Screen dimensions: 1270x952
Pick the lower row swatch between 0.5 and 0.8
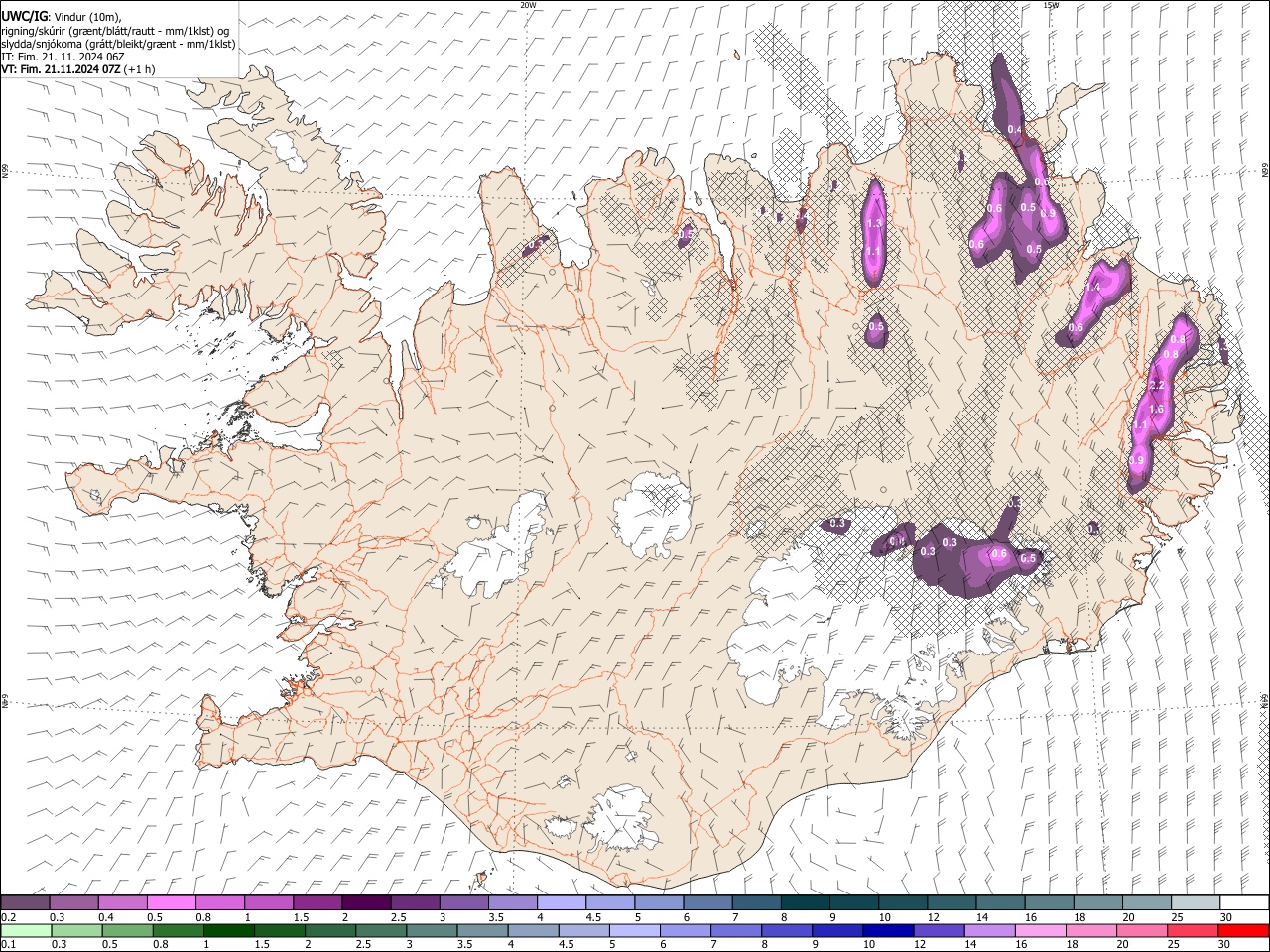tap(128, 930)
